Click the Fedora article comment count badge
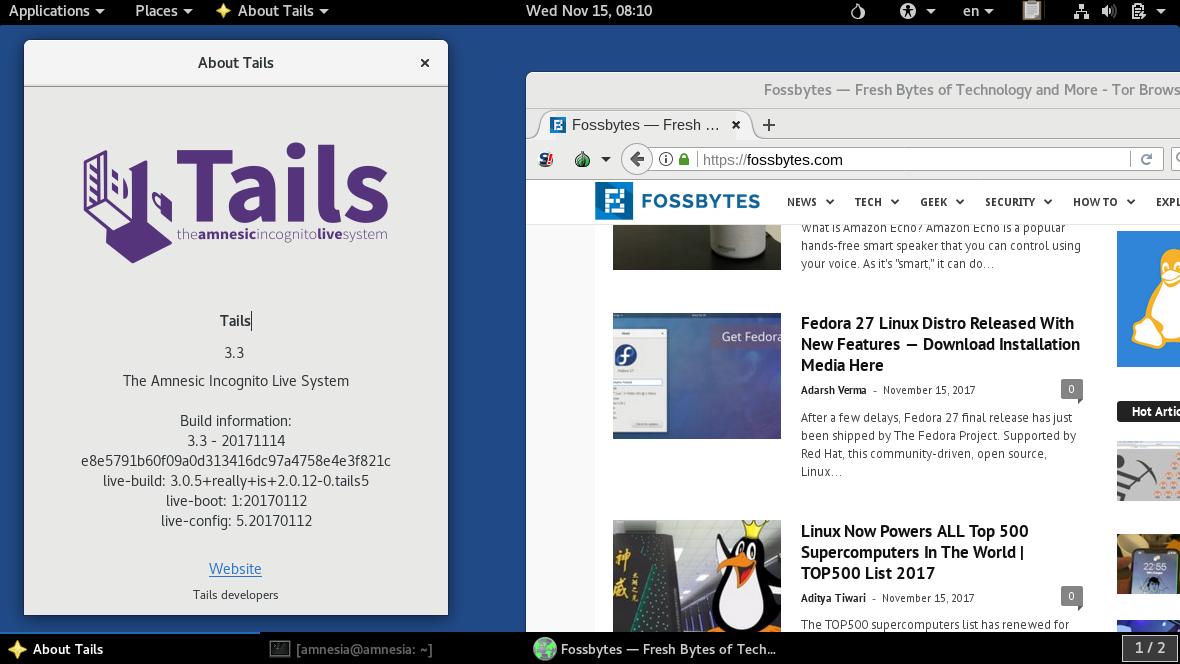1180x664 pixels. click(1072, 390)
